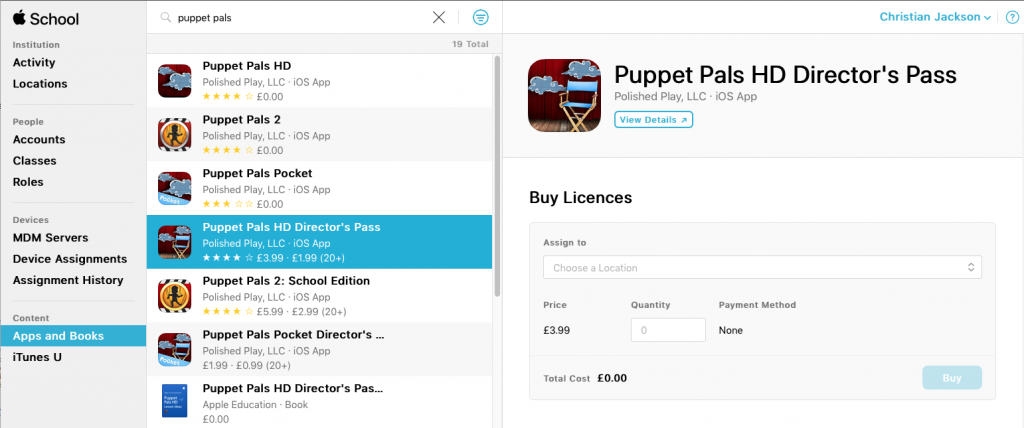1024x428 pixels.
Task: Click the Puppet Pals 2: School Edition icon
Action: tap(174, 296)
